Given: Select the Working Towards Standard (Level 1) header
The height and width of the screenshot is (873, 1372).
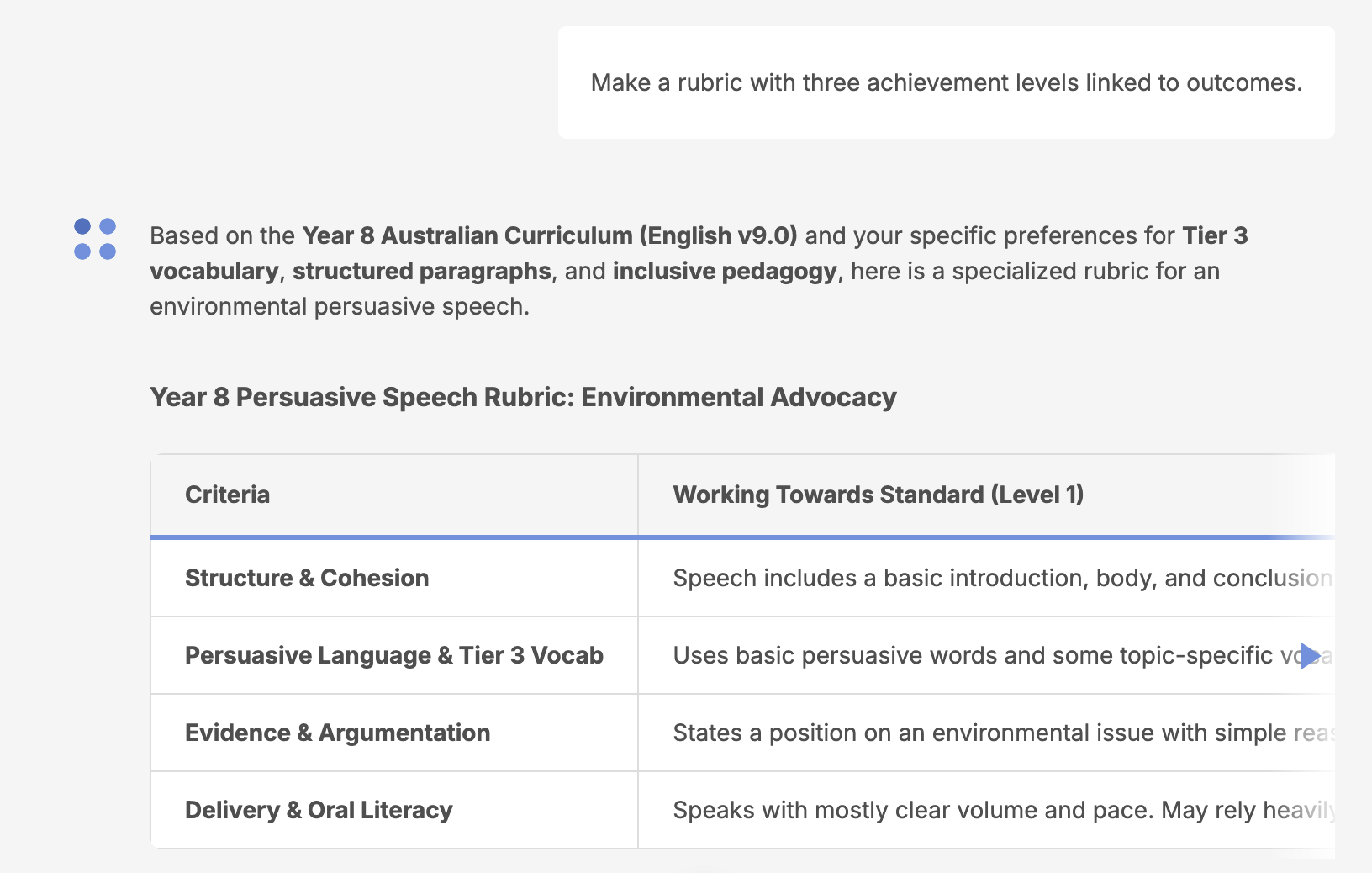Looking at the screenshot, I should (x=879, y=495).
